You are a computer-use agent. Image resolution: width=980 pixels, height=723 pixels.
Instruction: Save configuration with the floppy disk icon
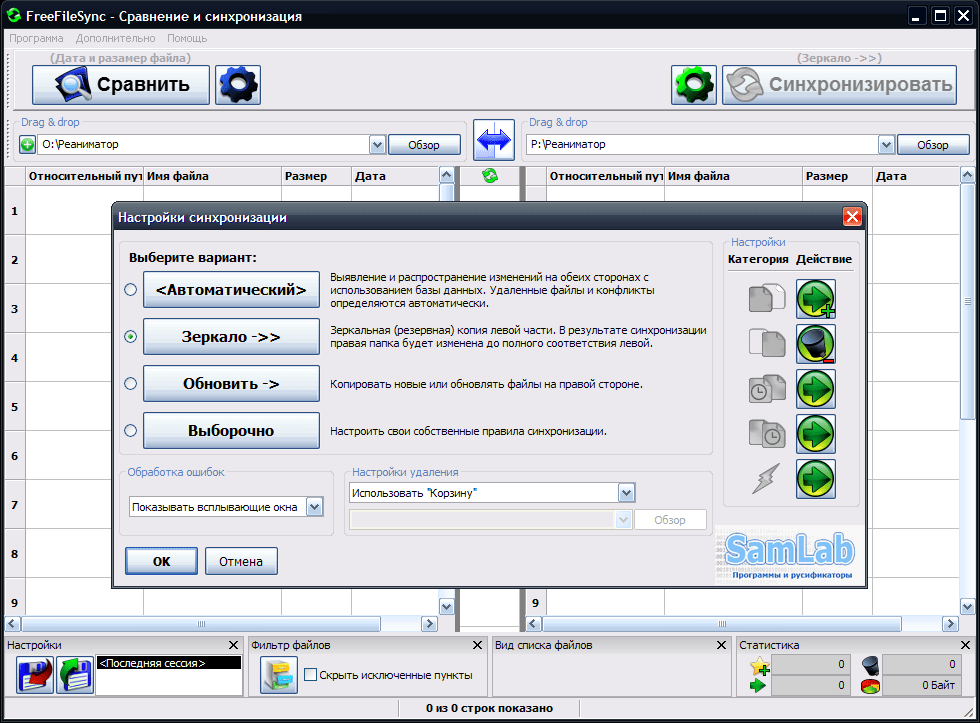pos(35,675)
